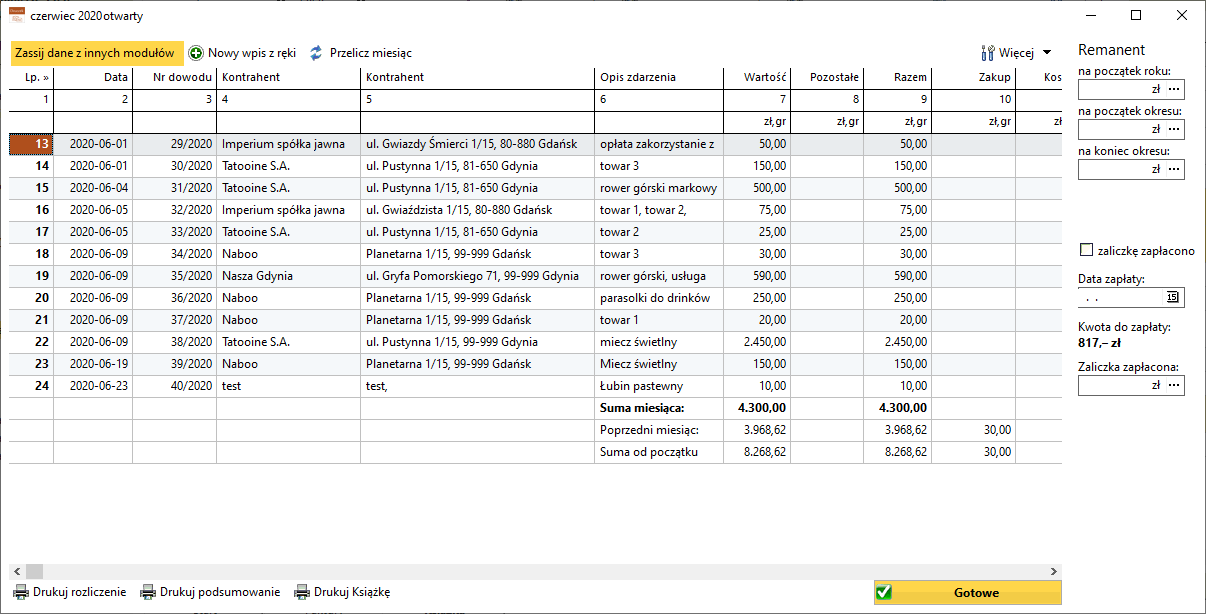Click the Razem column header
This screenshot has height=614, width=1206.
pyautogui.click(x=897, y=77)
